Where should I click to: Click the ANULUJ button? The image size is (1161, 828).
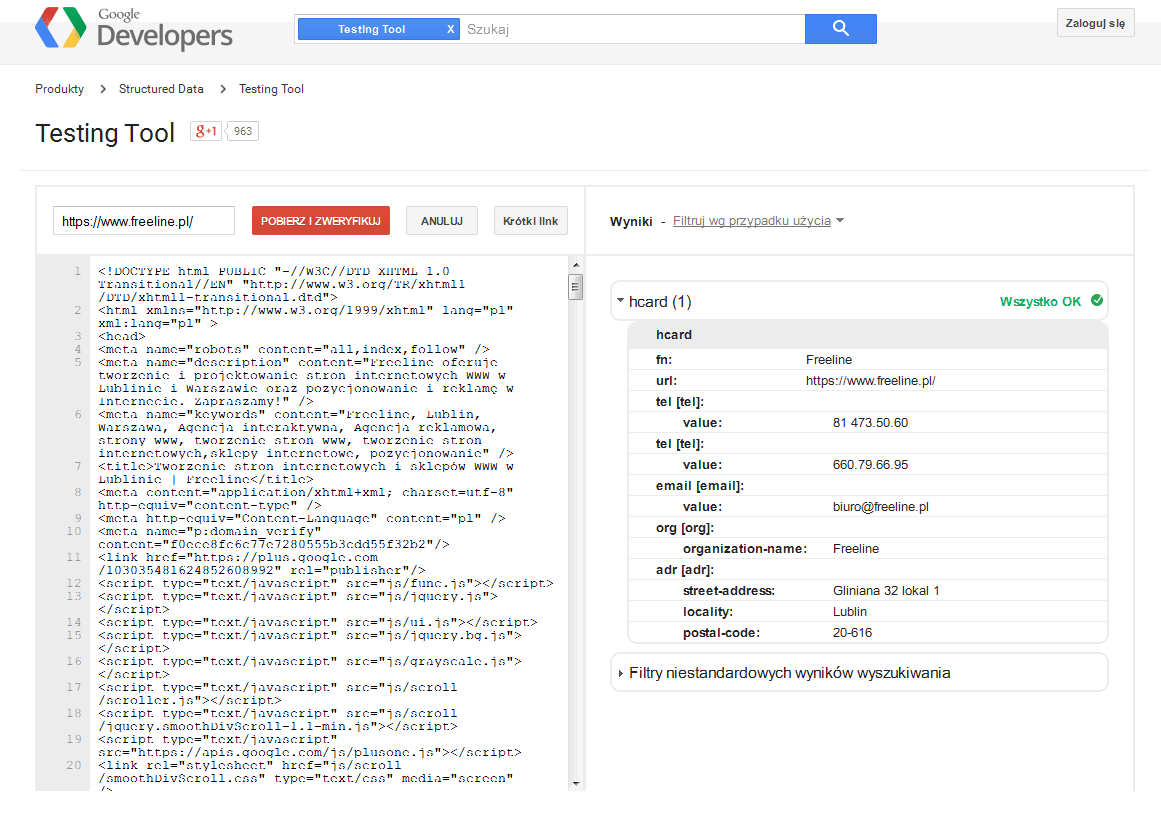[442, 221]
